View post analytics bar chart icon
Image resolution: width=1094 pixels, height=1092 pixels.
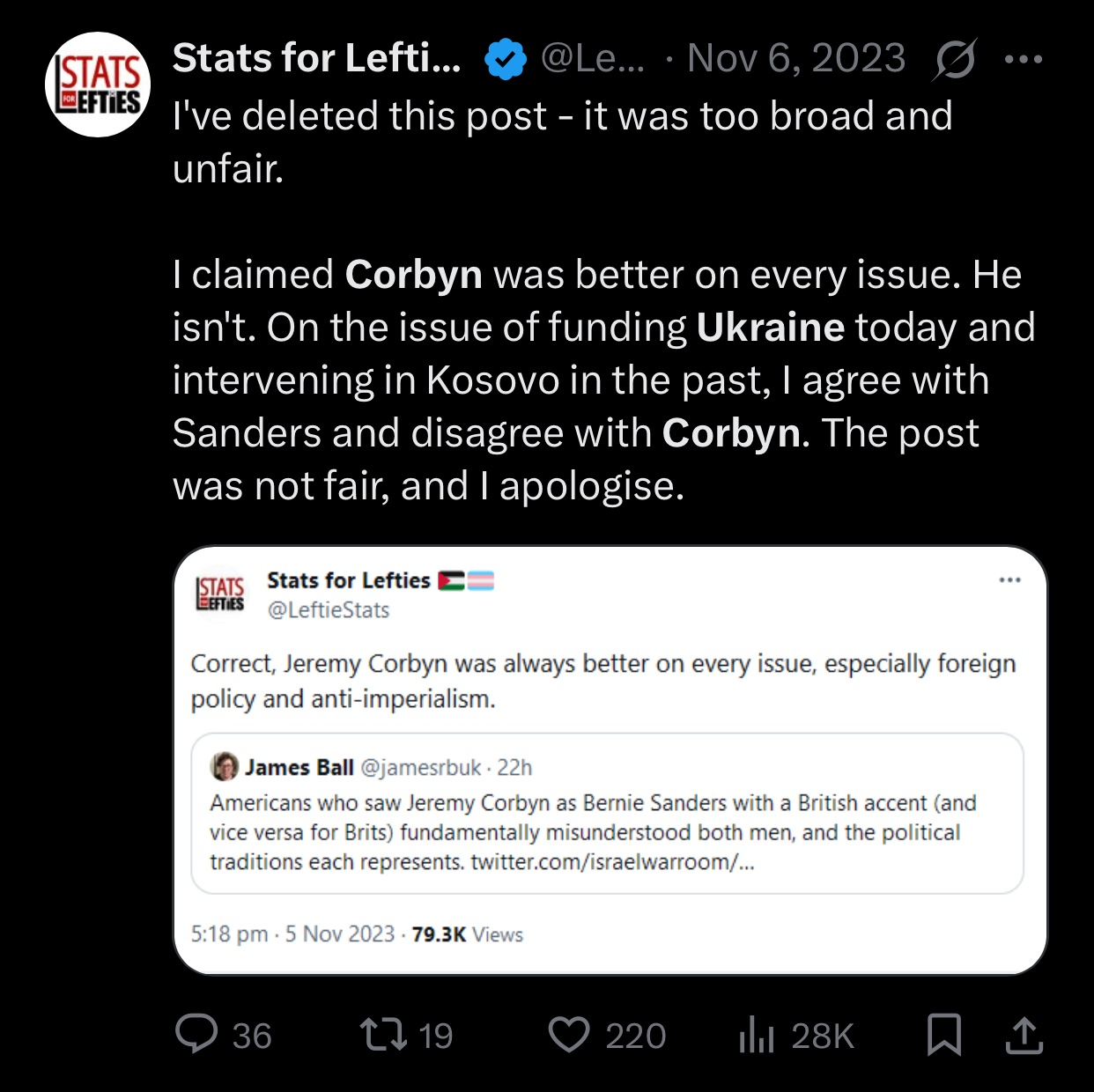(756, 1035)
